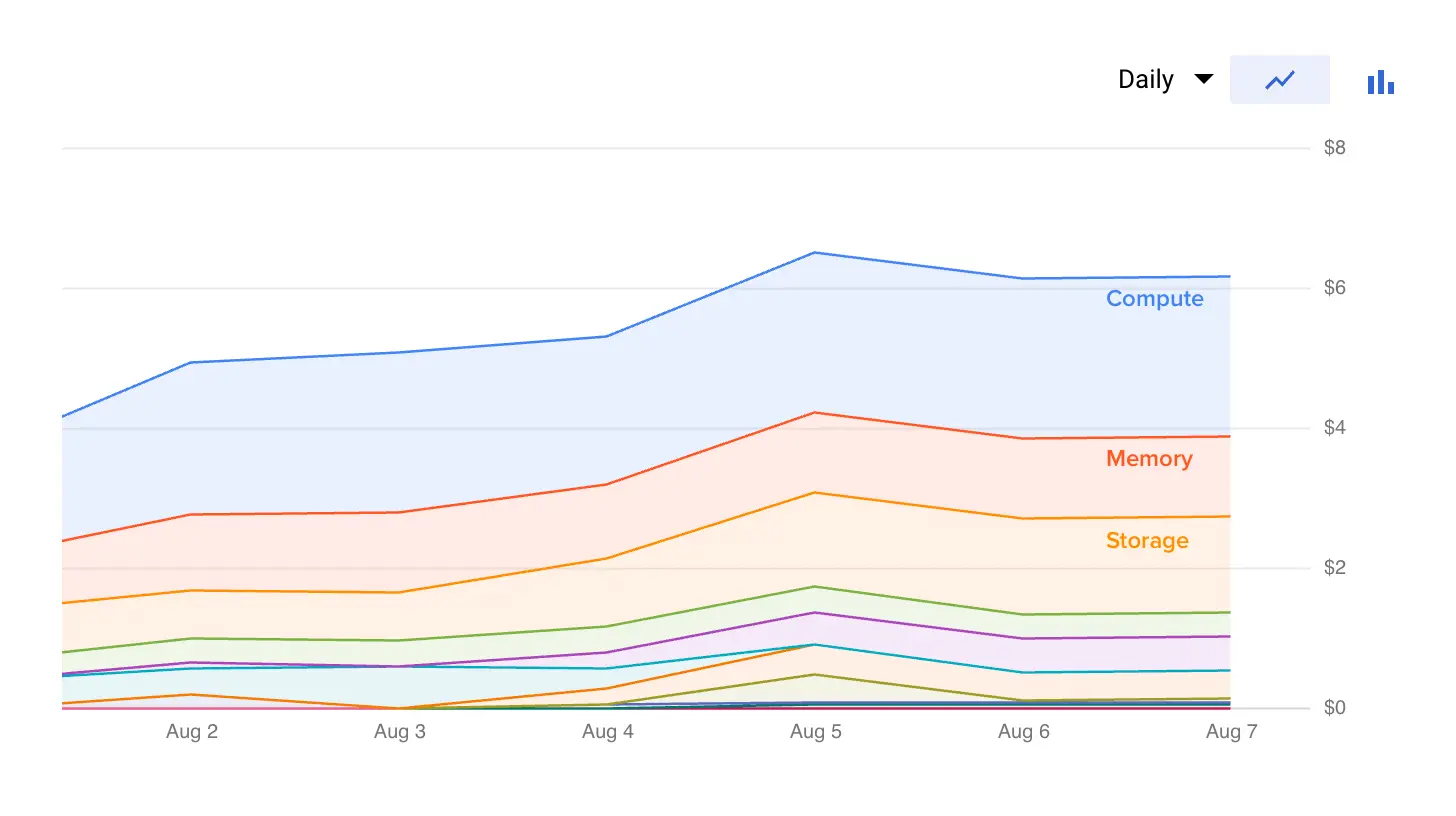This screenshot has height=816, width=1456.
Task: Click the Aug 5 date label
Action: pos(816,732)
